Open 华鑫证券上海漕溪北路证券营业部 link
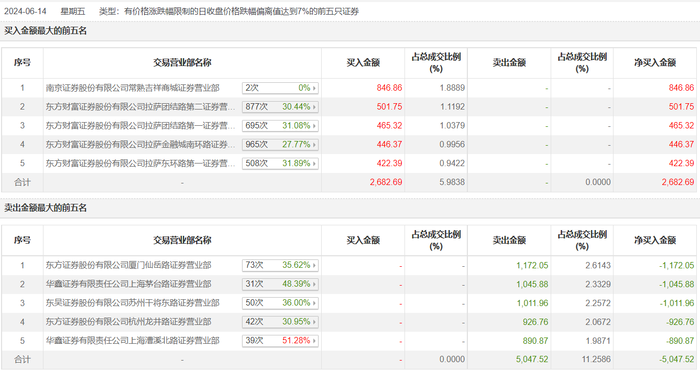 (133, 341)
